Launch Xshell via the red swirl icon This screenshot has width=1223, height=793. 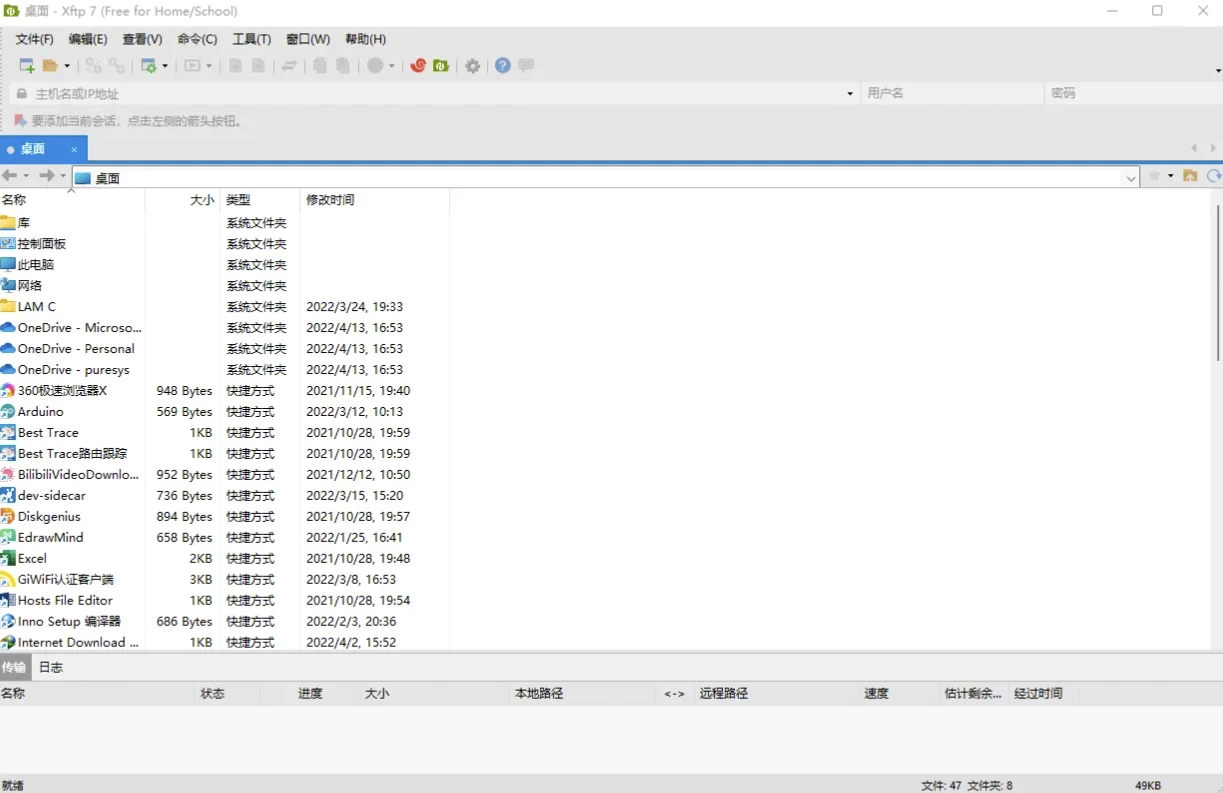418,66
